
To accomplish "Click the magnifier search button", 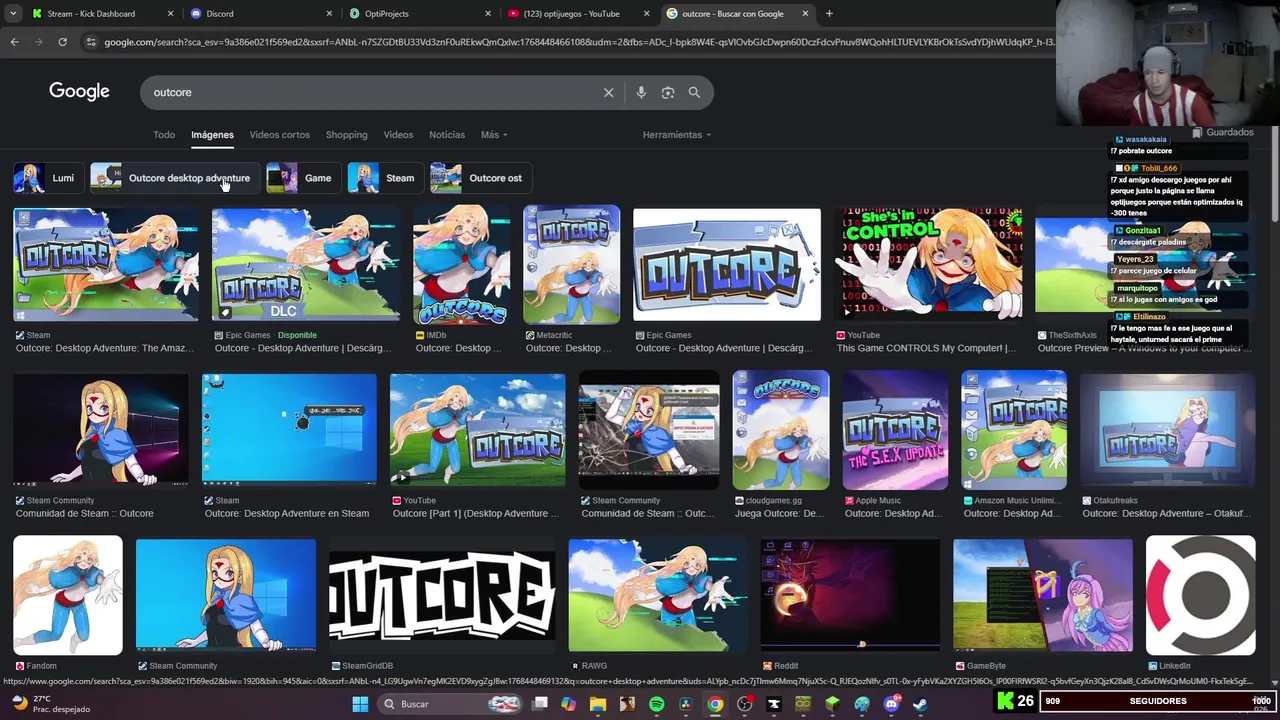I will (694, 92).
